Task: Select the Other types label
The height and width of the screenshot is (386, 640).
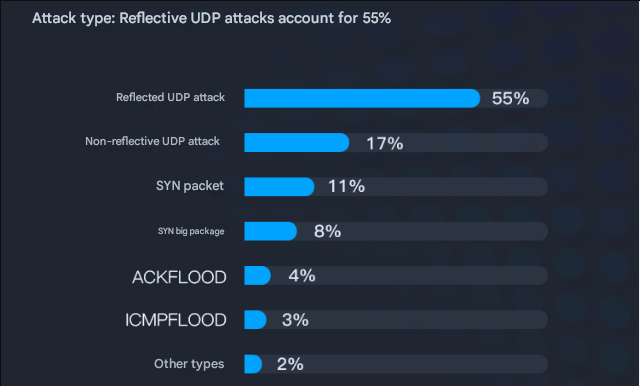Action: (x=189, y=364)
